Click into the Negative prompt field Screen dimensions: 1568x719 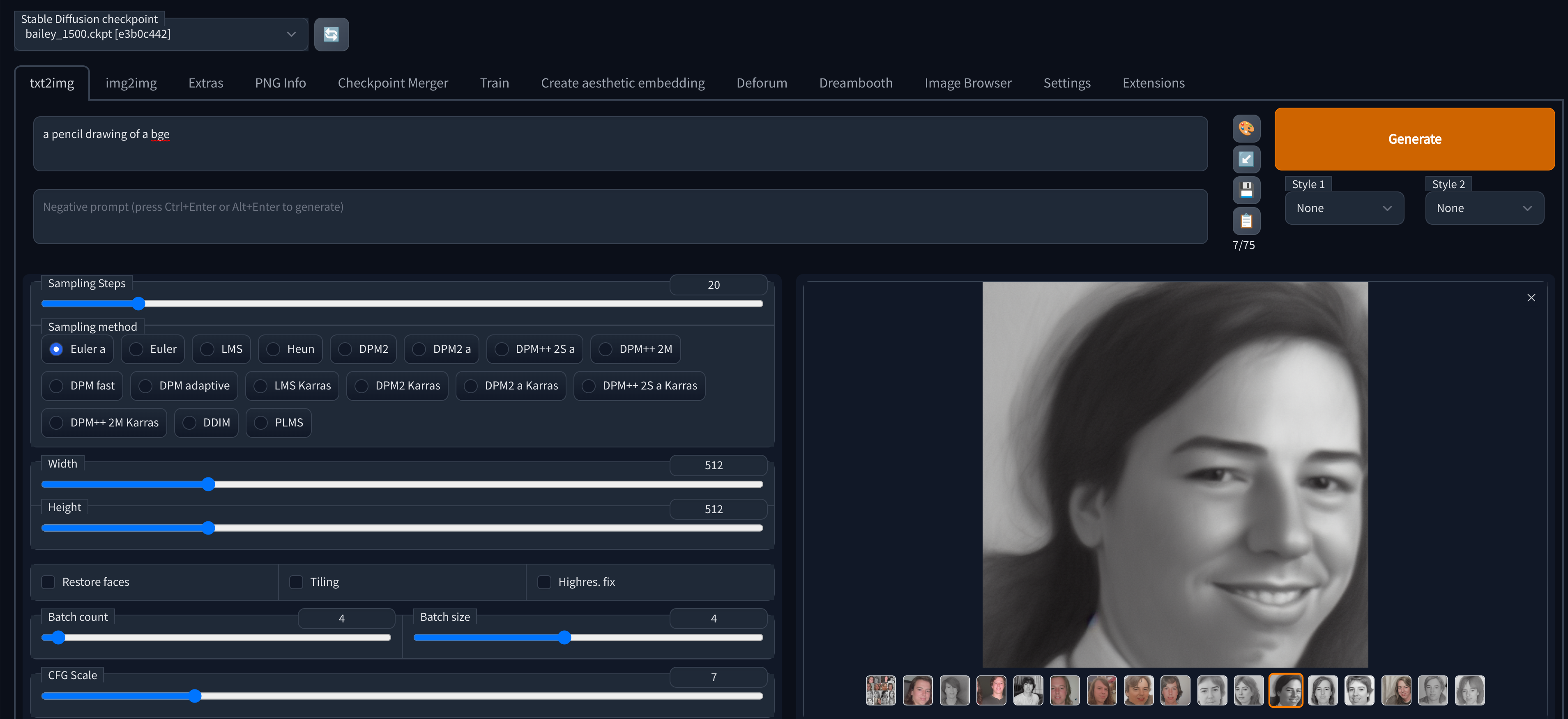point(619,217)
